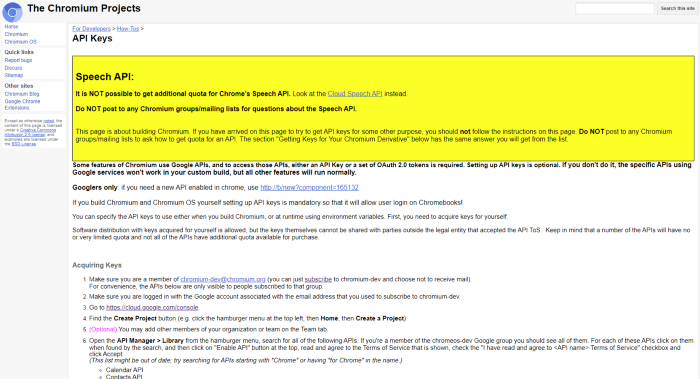Open the cloud.google.com/console link
The image size is (700, 379).
(152, 308)
